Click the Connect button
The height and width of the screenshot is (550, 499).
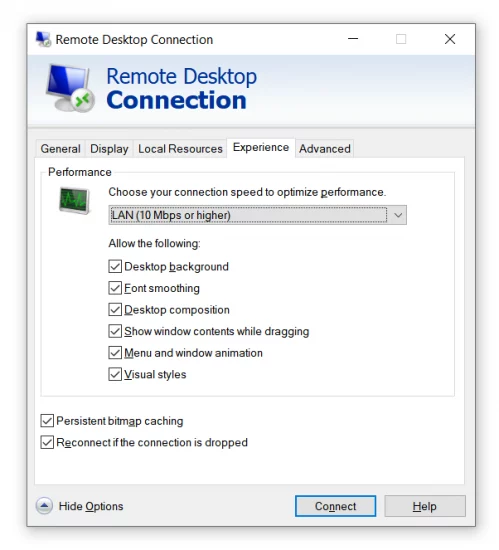335,506
